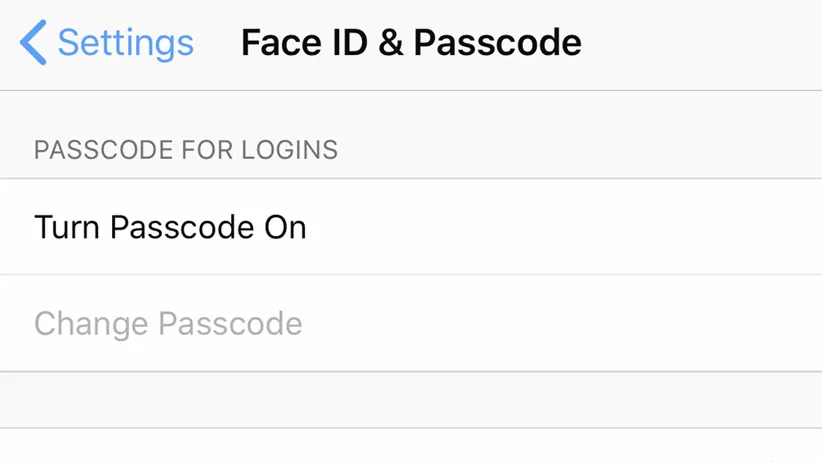Tap the blue back chevron icon
The height and width of the screenshot is (462, 822).
pyautogui.click(x=32, y=44)
